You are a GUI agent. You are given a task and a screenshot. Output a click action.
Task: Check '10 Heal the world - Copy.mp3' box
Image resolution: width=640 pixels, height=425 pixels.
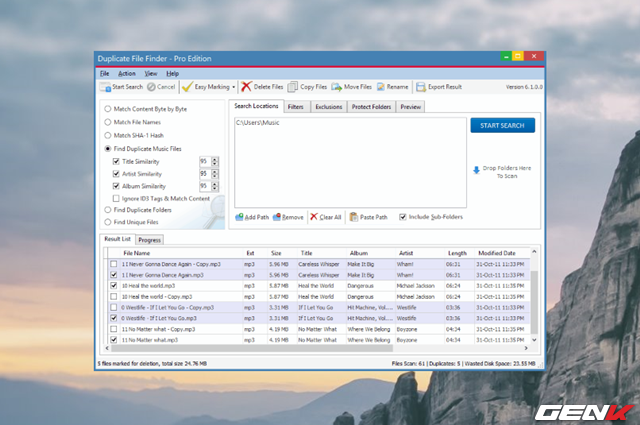(113, 296)
